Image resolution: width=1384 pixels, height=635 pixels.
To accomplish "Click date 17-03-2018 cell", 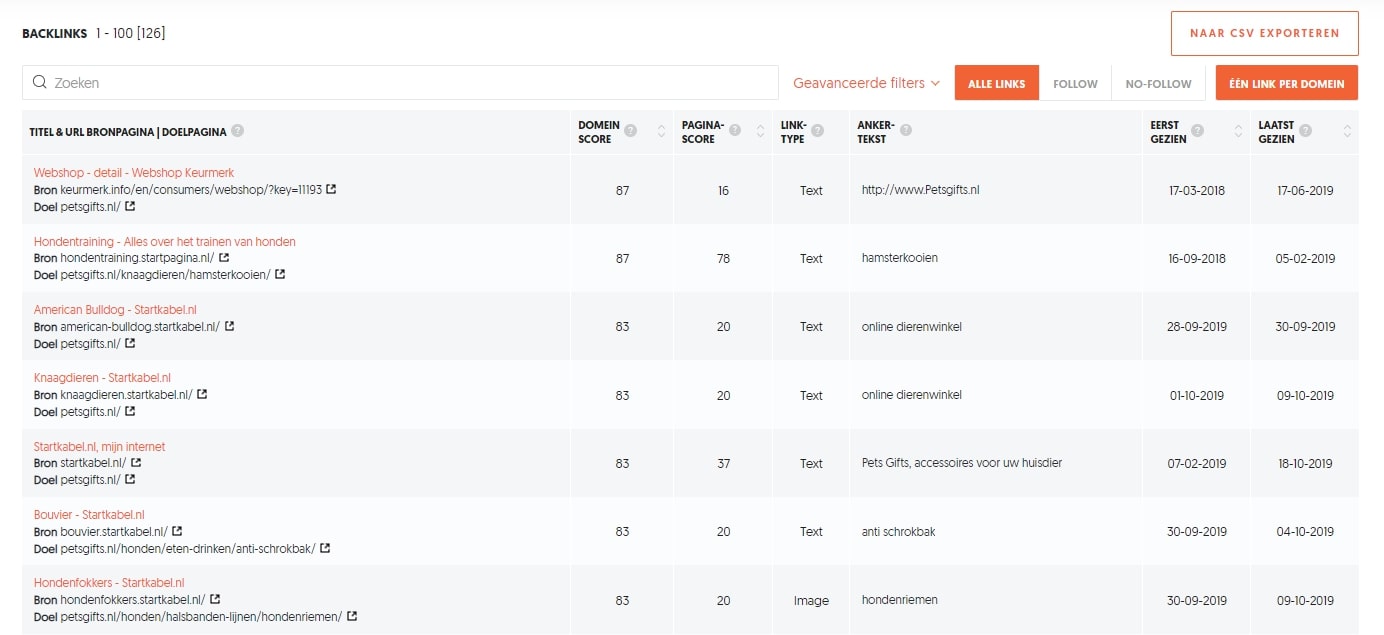I will tap(1197, 190).
